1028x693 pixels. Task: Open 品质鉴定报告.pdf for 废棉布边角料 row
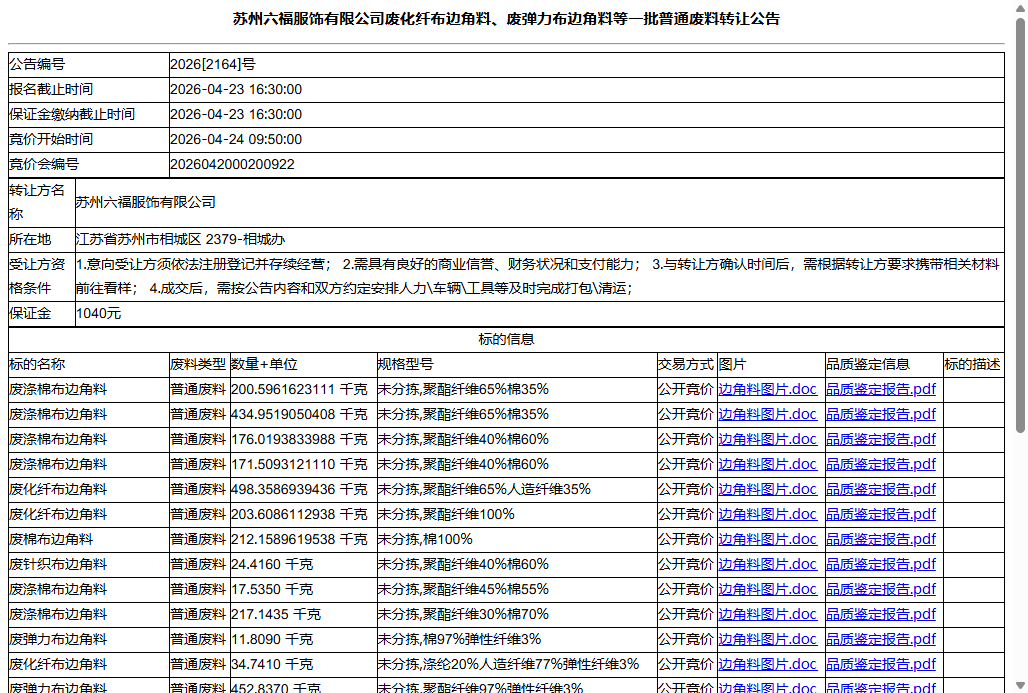coord(880,539)
